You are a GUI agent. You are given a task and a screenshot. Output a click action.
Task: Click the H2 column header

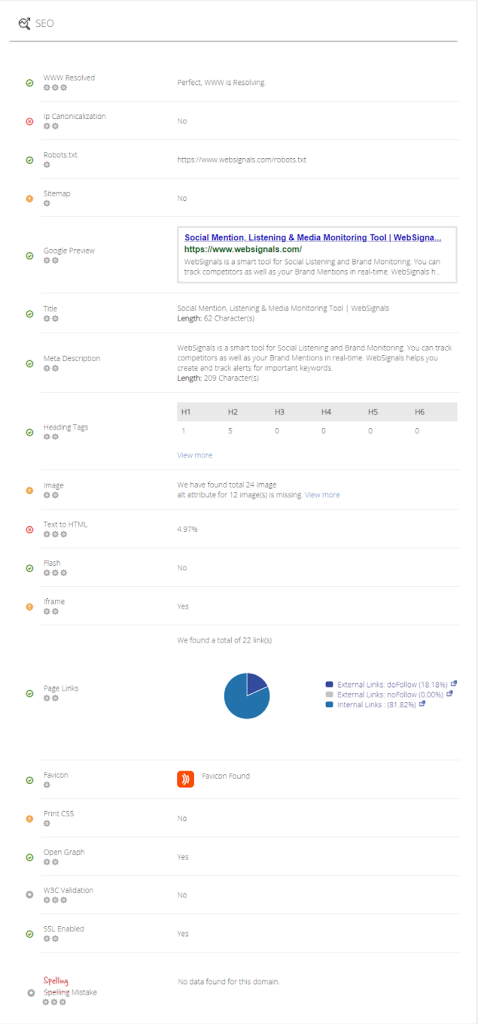[x=232, y=411]
